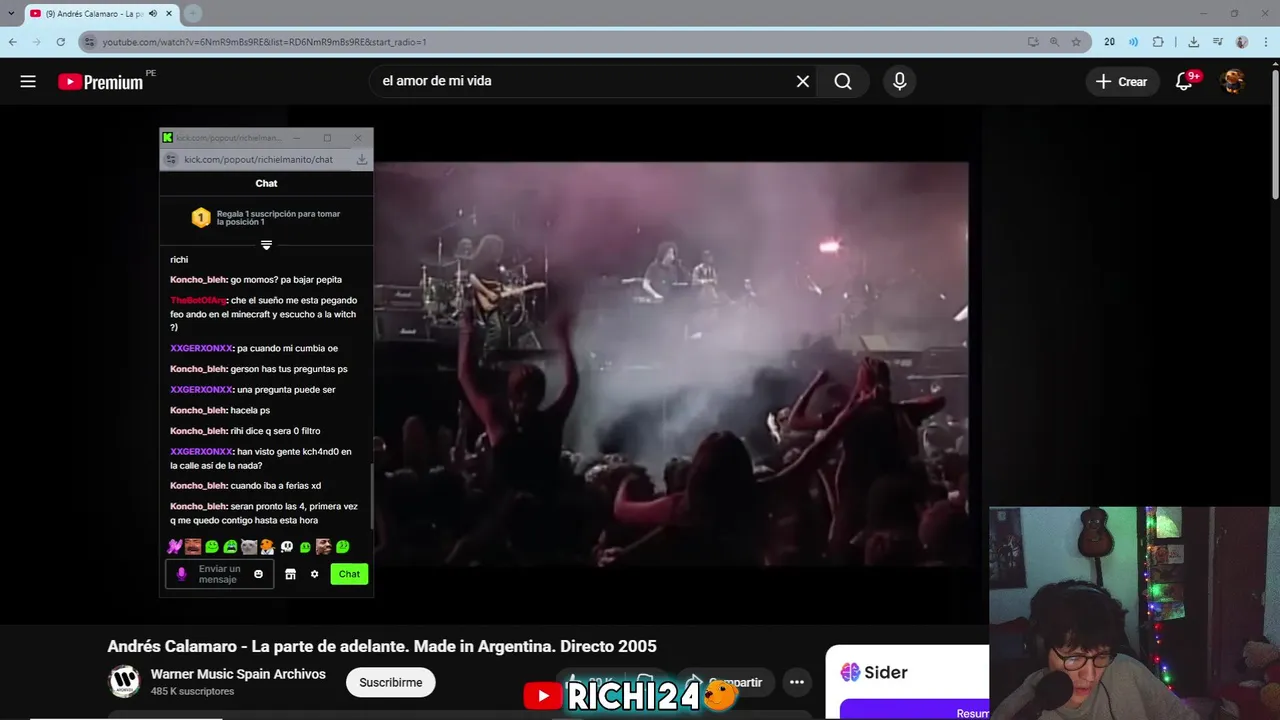Open Chrome profile avatar
Screen dimensions: 1280x720
pyautogui.click(x=1242, y=42)
